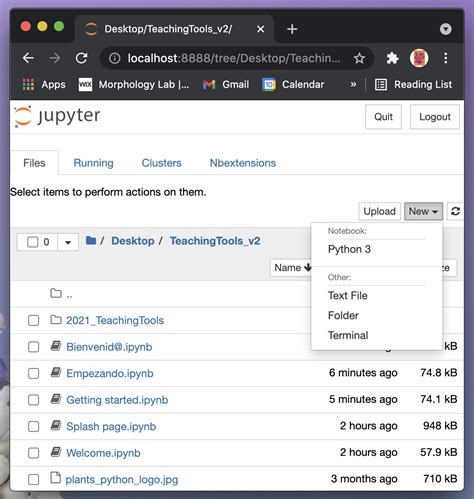Toggle the New dropdown button

click(423, 211)
